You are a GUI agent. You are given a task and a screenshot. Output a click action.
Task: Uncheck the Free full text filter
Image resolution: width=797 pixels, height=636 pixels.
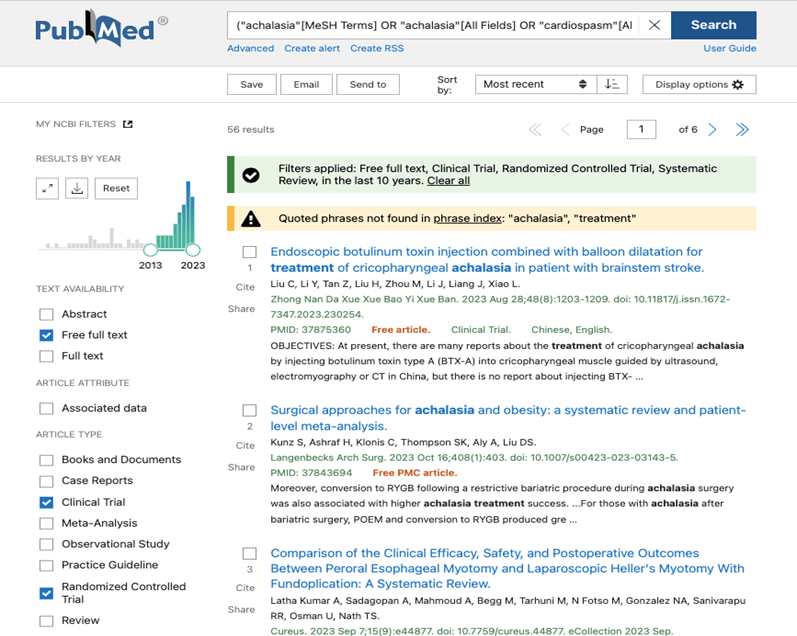coord(46,335)
